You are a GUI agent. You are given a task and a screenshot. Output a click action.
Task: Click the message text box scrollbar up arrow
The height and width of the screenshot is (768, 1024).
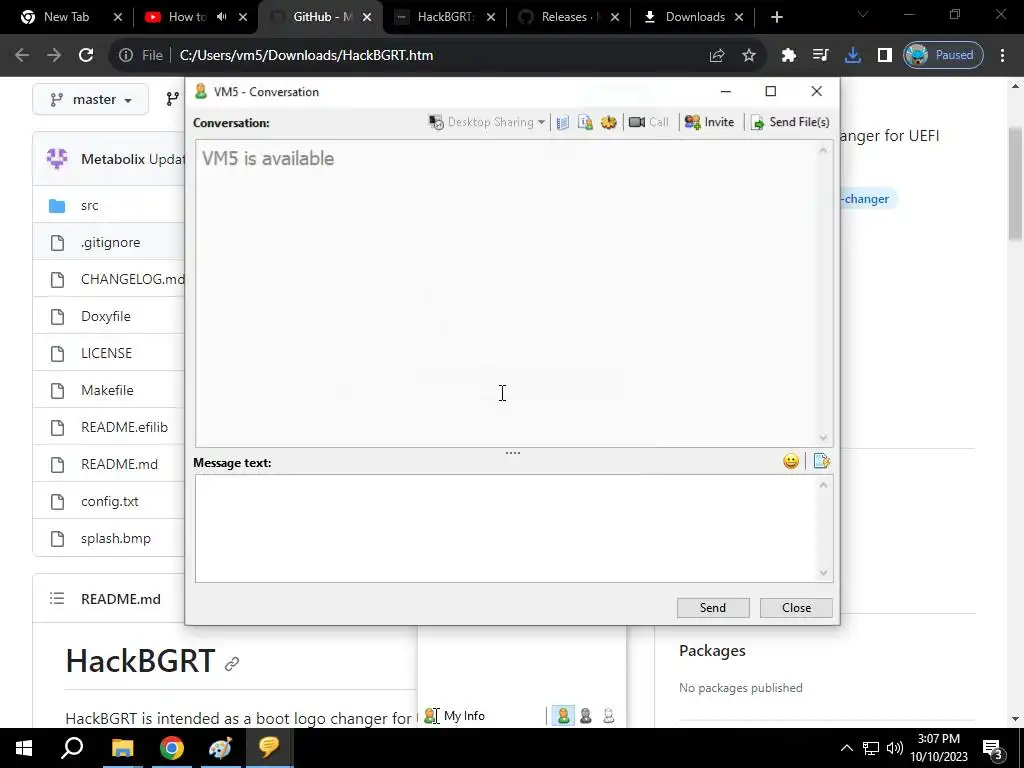824,485
